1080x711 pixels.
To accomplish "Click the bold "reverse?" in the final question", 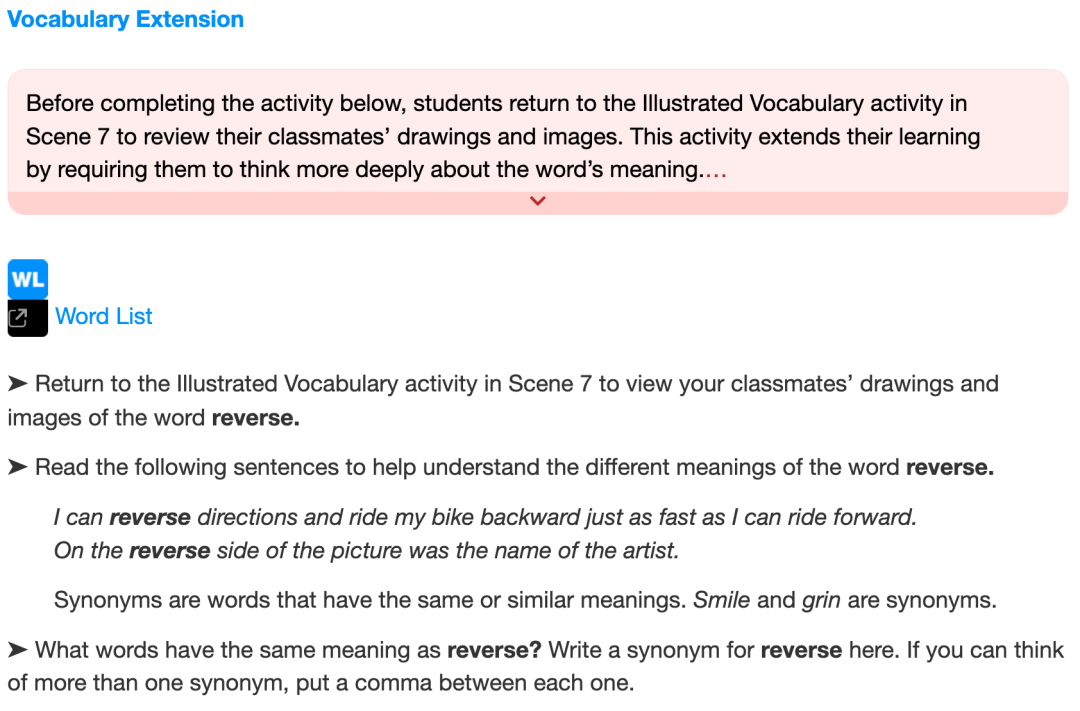I will pos(494,650).
